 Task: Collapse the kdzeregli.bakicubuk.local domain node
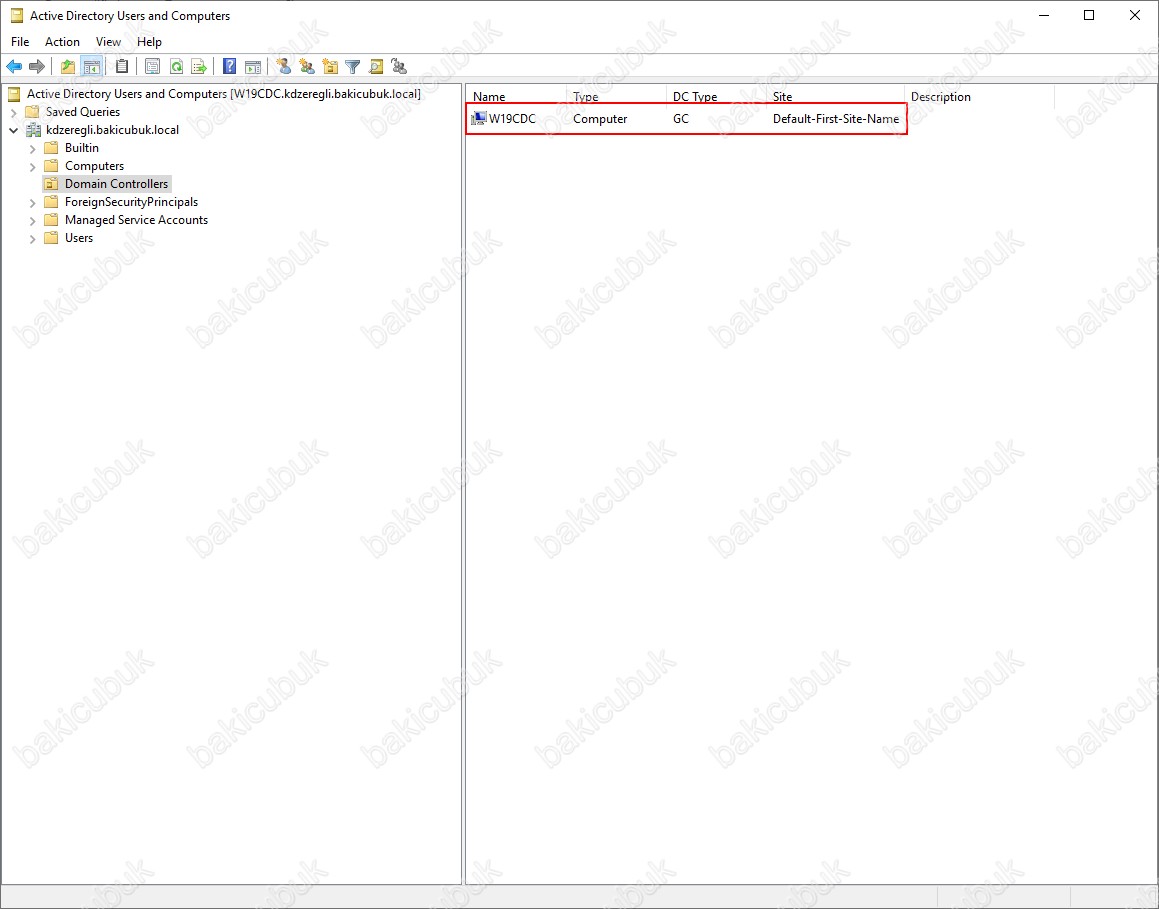pyautogui.click(x=13, y=130)
